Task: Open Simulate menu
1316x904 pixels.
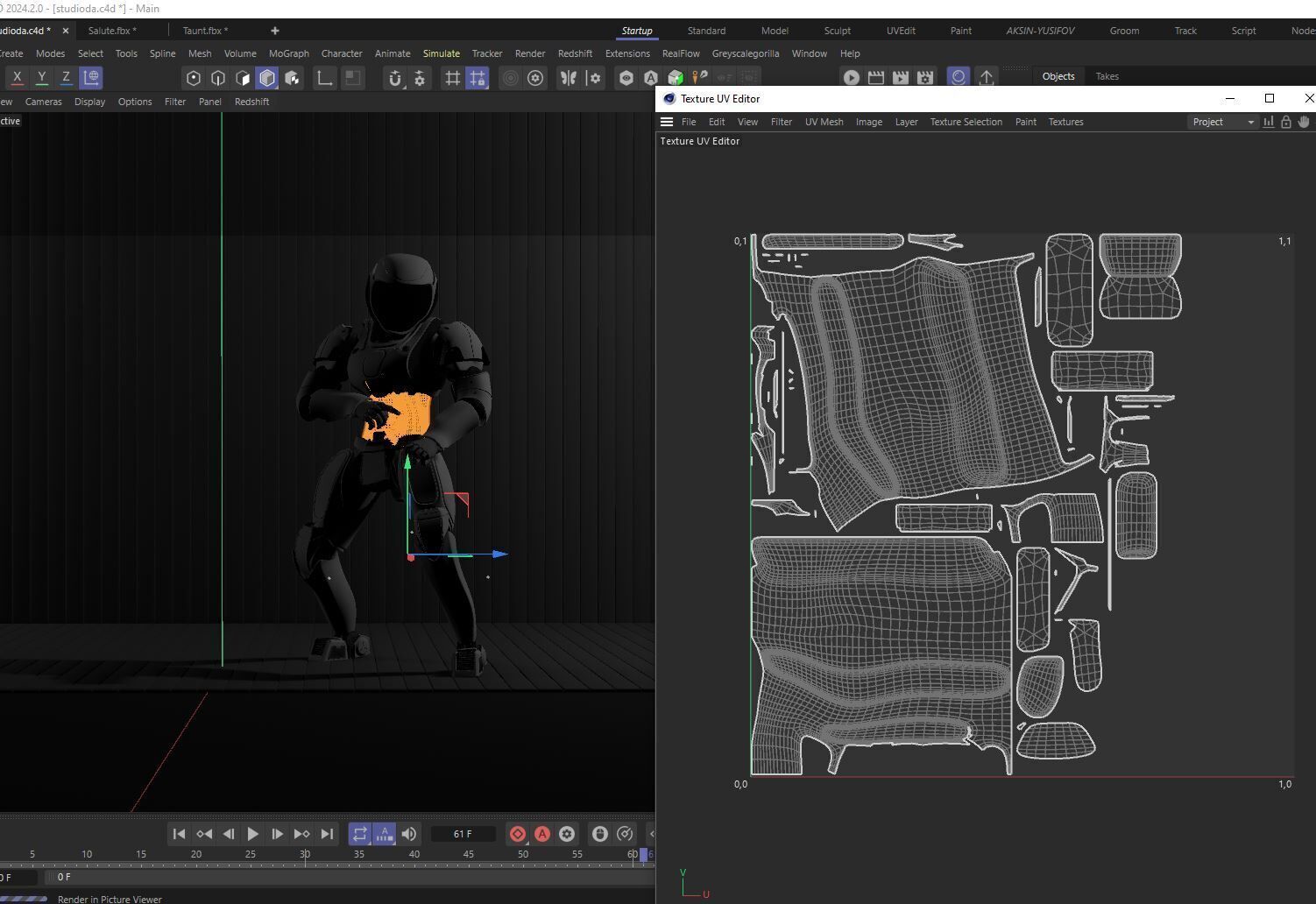Action: [x=442, y=53]
